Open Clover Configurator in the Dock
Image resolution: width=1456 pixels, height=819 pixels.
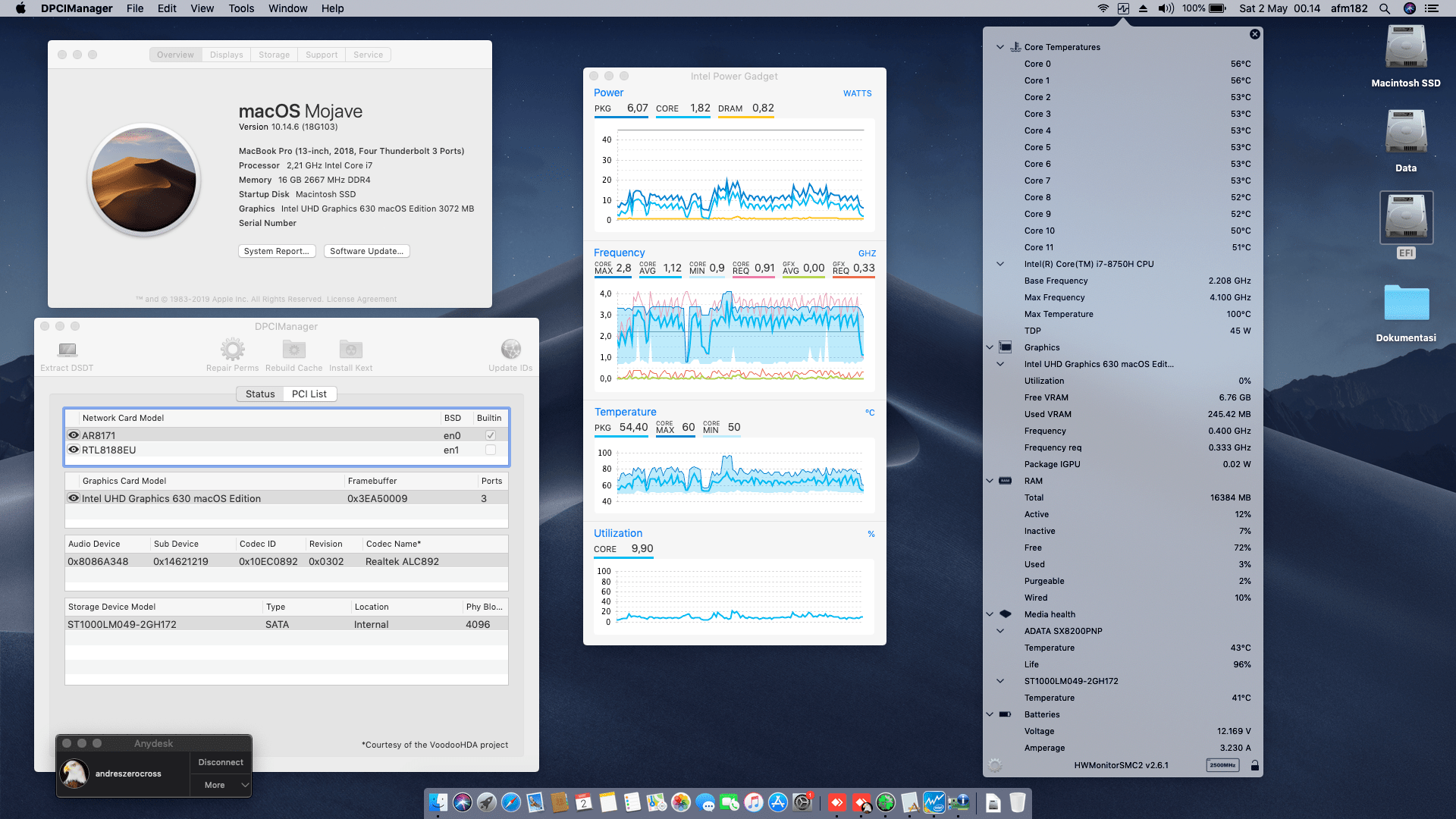886,802
